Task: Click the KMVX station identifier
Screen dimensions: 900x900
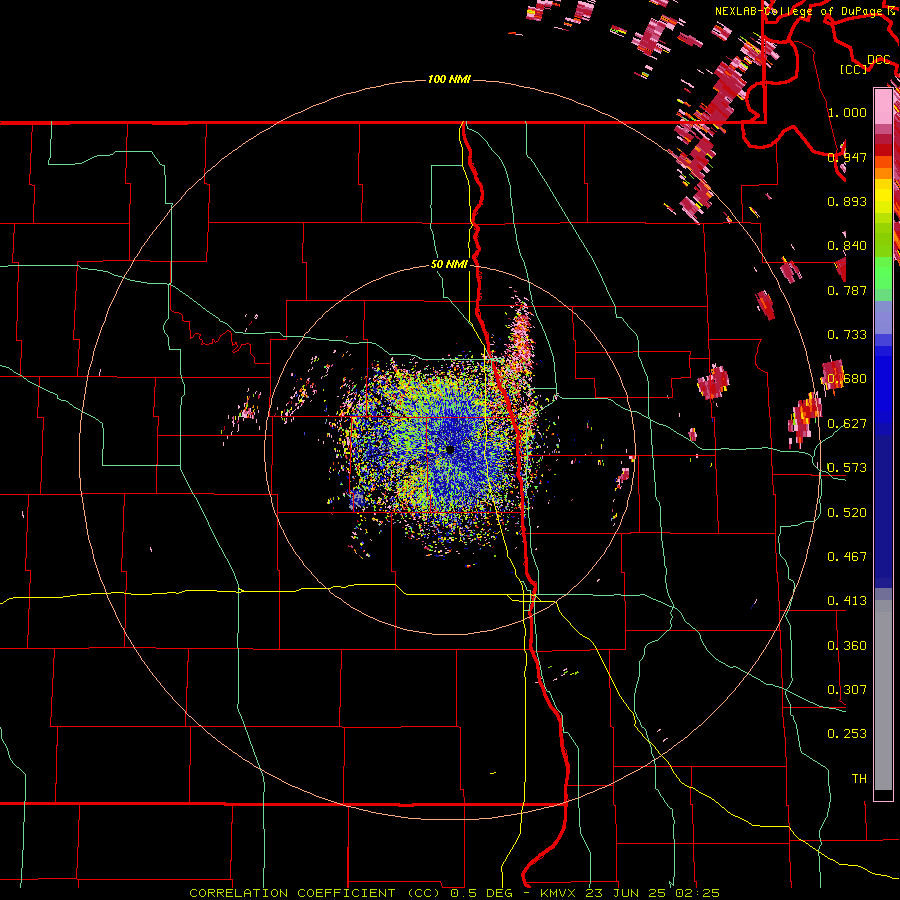Action: click(x=559, y=893)
